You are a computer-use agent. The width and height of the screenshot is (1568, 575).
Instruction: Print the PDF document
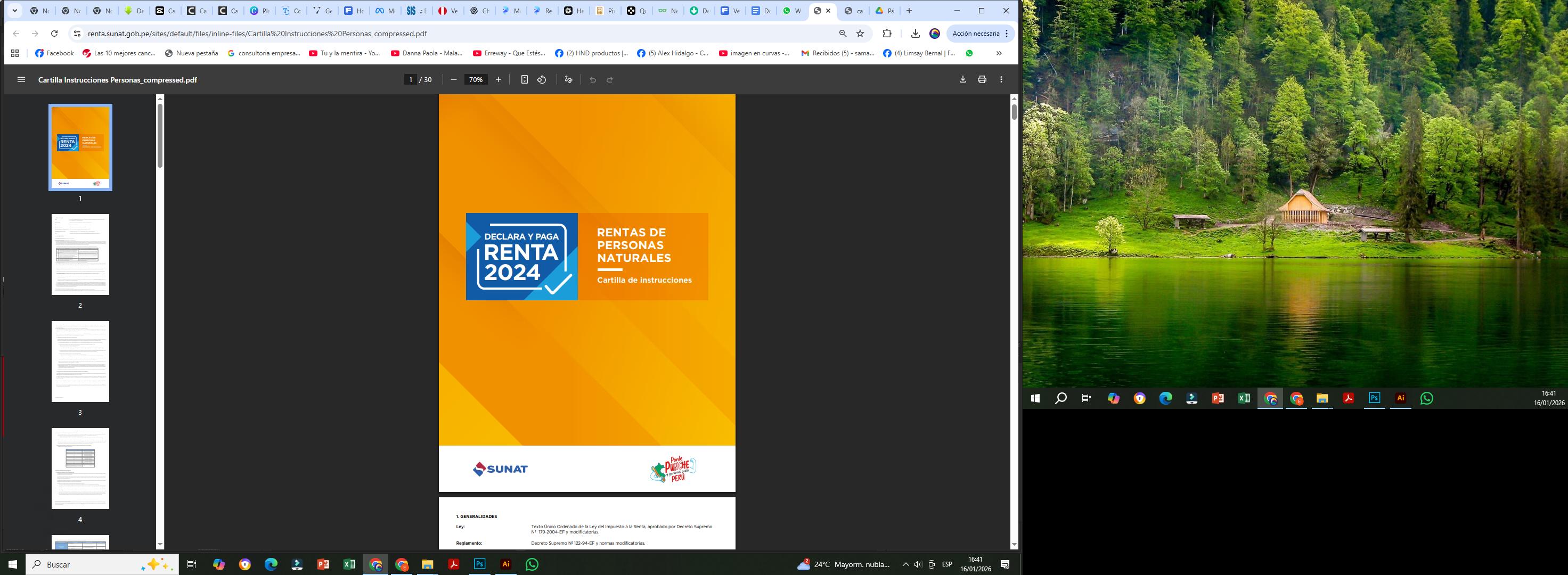(x=982, y=80)
